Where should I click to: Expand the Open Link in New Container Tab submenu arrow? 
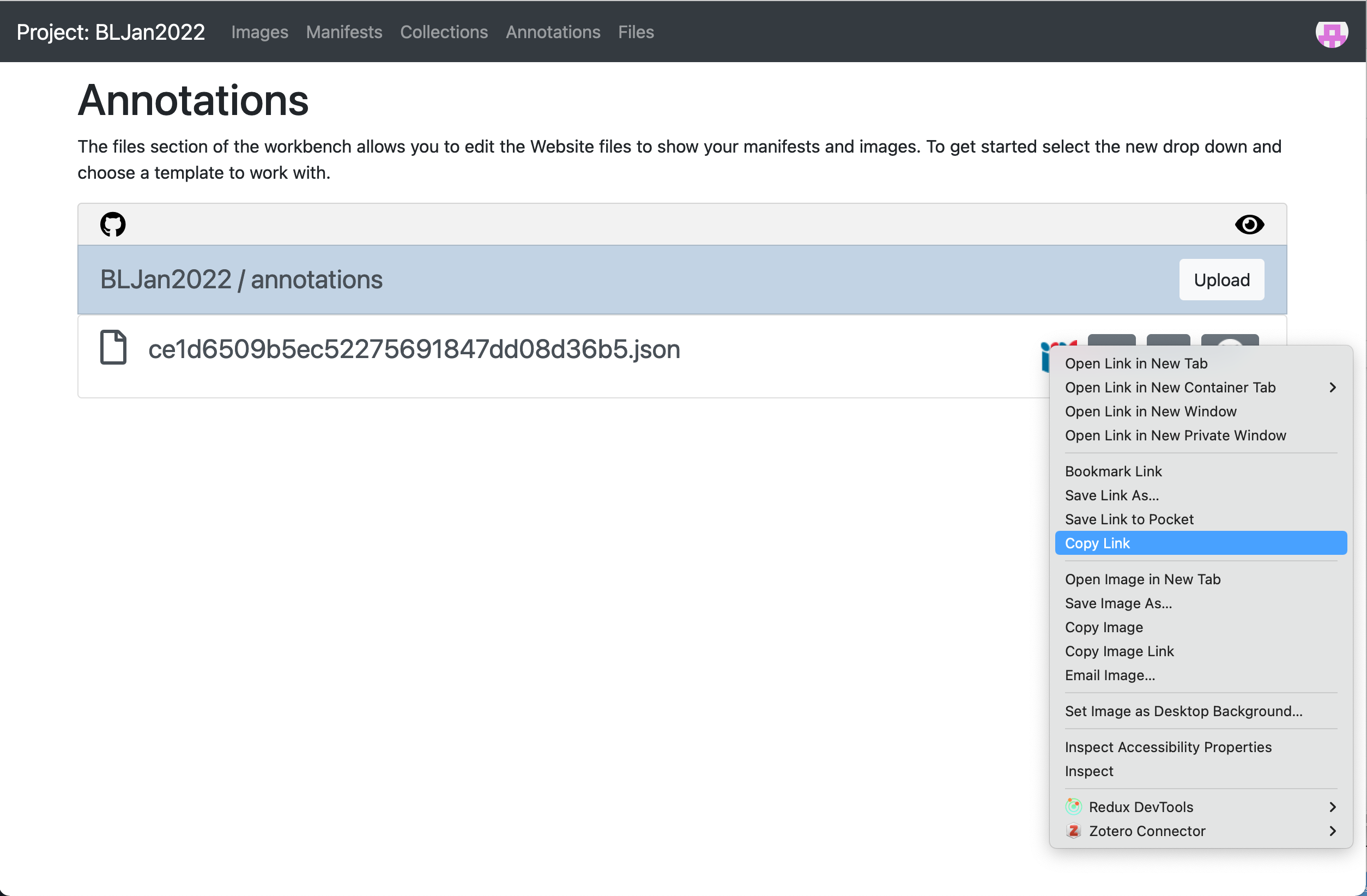coord(1333,388)
